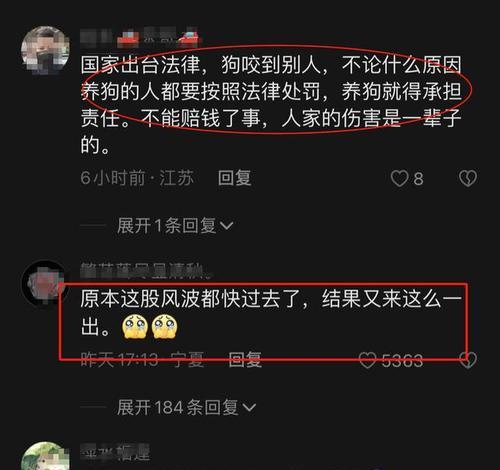Tap the 昨天17:13 宁夏 timestamp
The width and height of the screenshot is (500, 470).
point(142,360)
